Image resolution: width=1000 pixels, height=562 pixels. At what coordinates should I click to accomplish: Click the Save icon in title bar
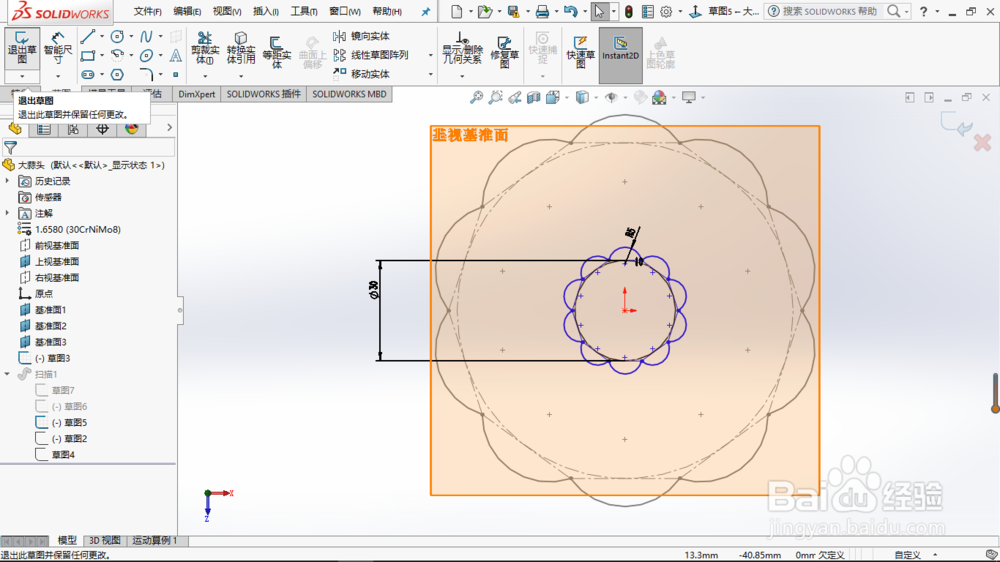coord(513,11)
